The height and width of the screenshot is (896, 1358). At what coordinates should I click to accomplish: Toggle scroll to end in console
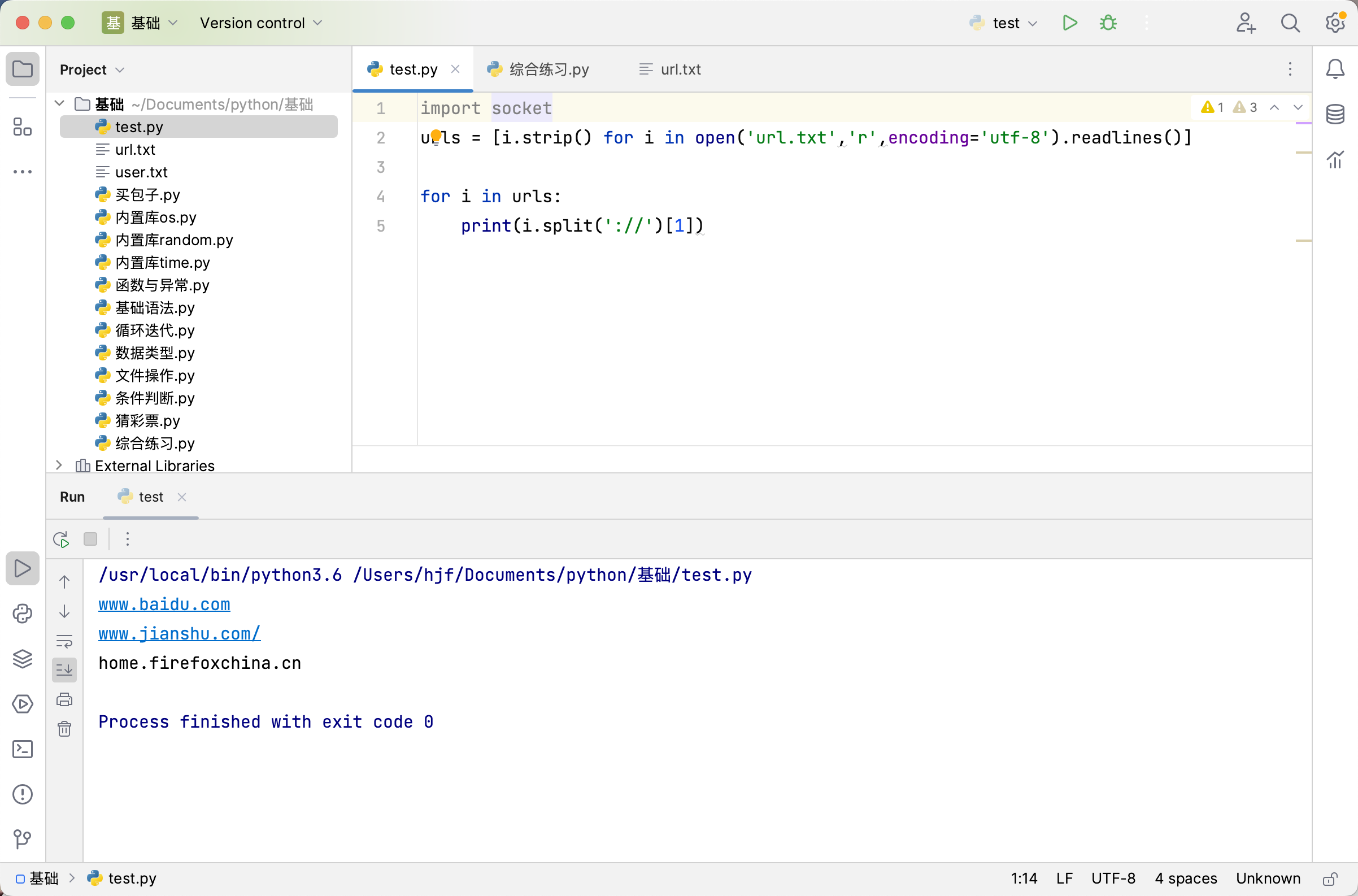pyautogui.click(x=64, y=669)
